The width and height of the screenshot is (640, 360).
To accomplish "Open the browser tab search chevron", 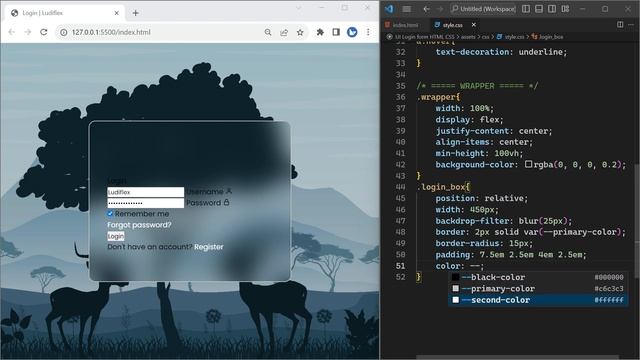I will pyautogui.click(x=299, y=8).
